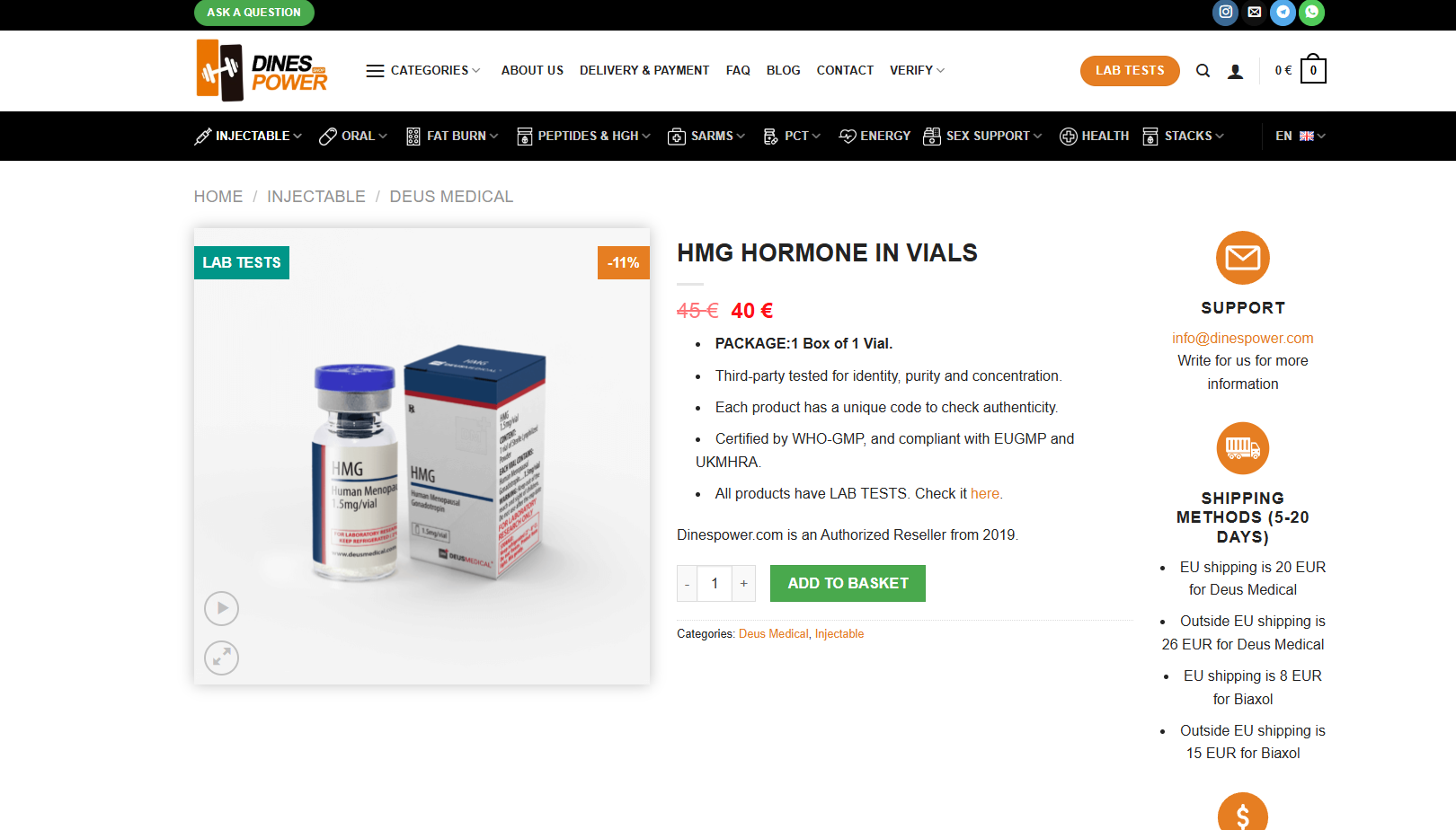This screenshot has height=830, width=1456.
Task: Open the user account icon
Action: (1236, 71)
